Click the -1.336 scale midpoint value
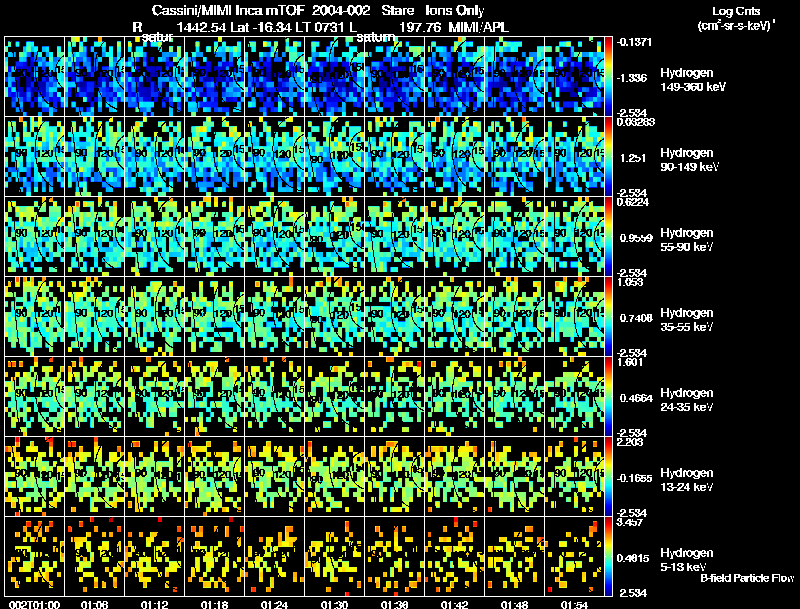This screenshot has width=800, height=609. point(633,78)
